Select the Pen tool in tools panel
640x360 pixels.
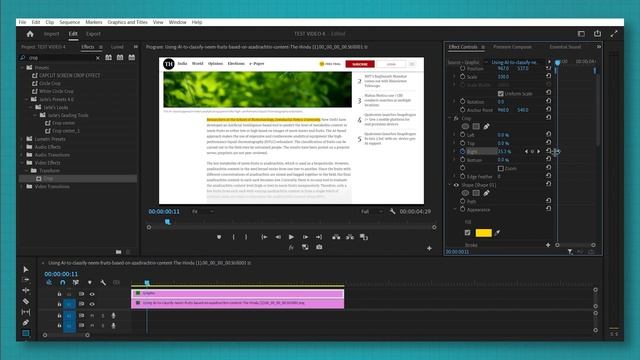coord(26,322)
